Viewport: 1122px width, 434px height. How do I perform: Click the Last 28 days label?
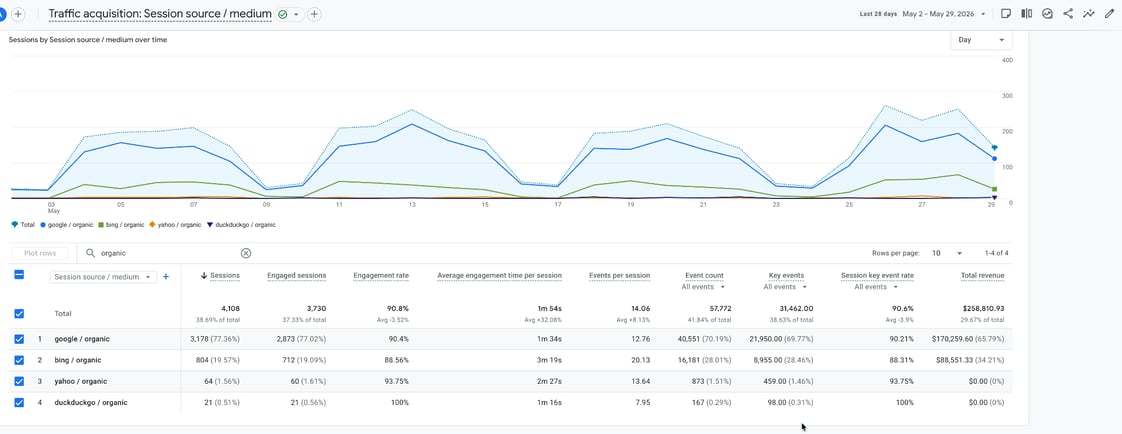coord(878,14)
